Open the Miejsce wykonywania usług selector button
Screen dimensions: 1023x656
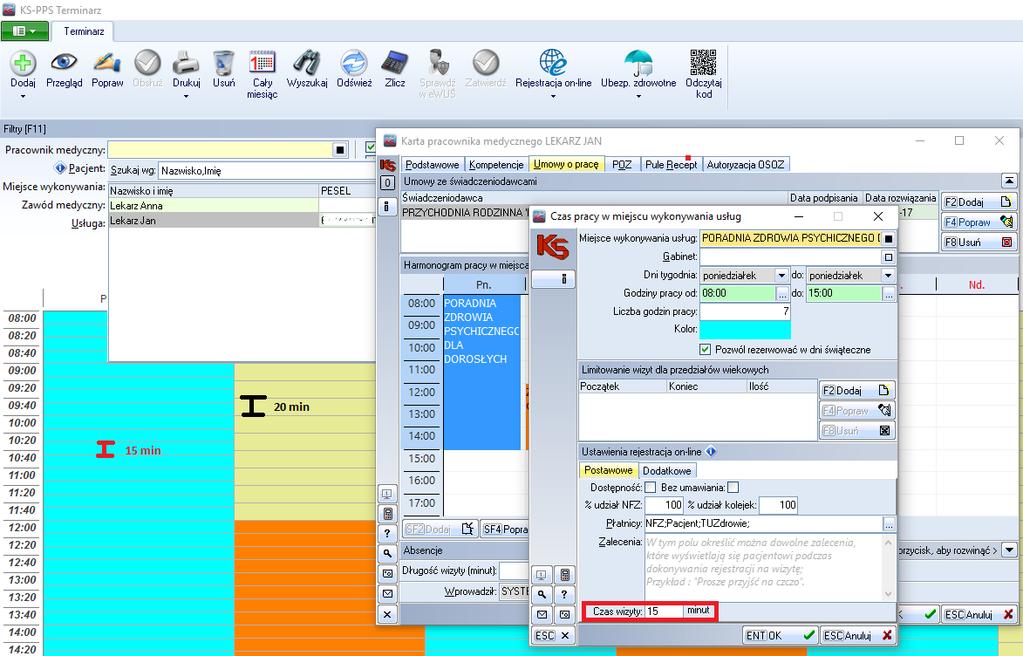tap(888, 238)
